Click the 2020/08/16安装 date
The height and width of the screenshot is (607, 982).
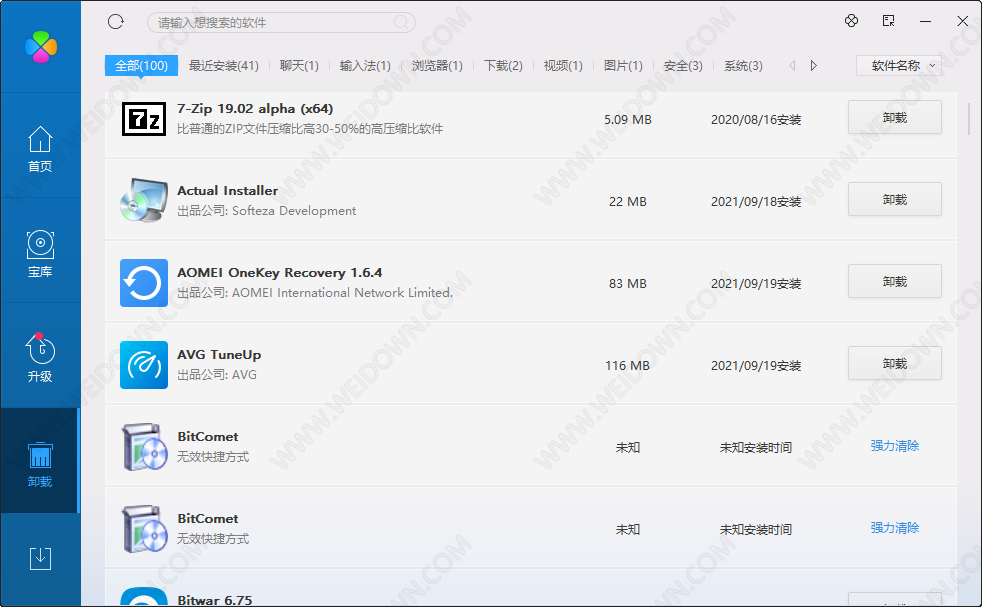(x=756, y=119)
